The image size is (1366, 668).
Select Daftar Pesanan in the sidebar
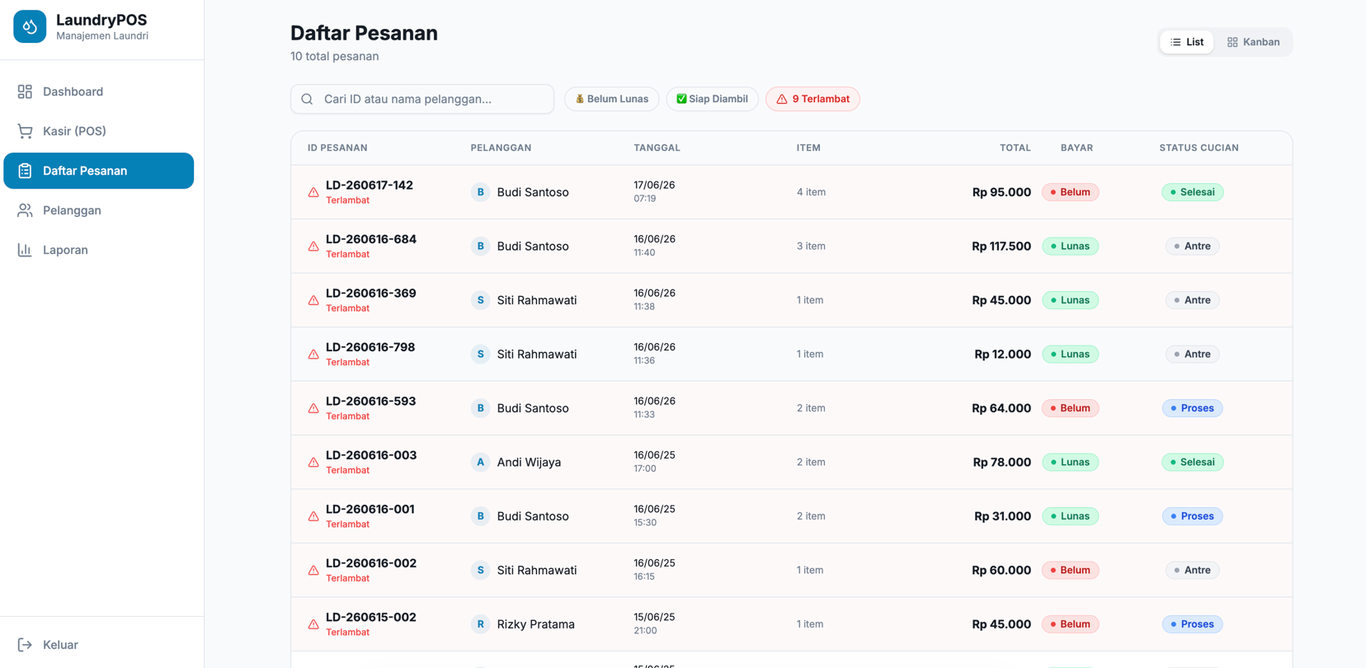click(x=98, y=171)
